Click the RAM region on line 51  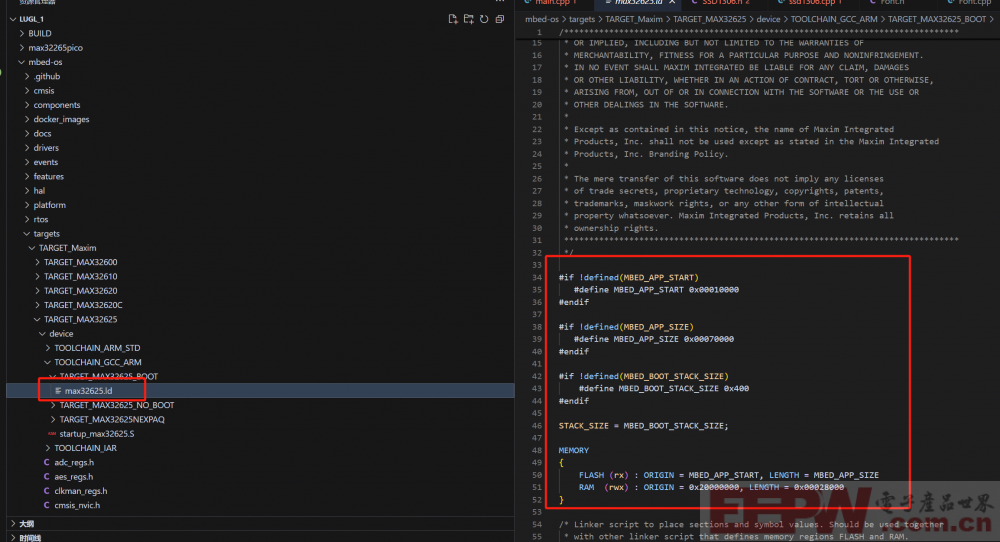(586, 487)
